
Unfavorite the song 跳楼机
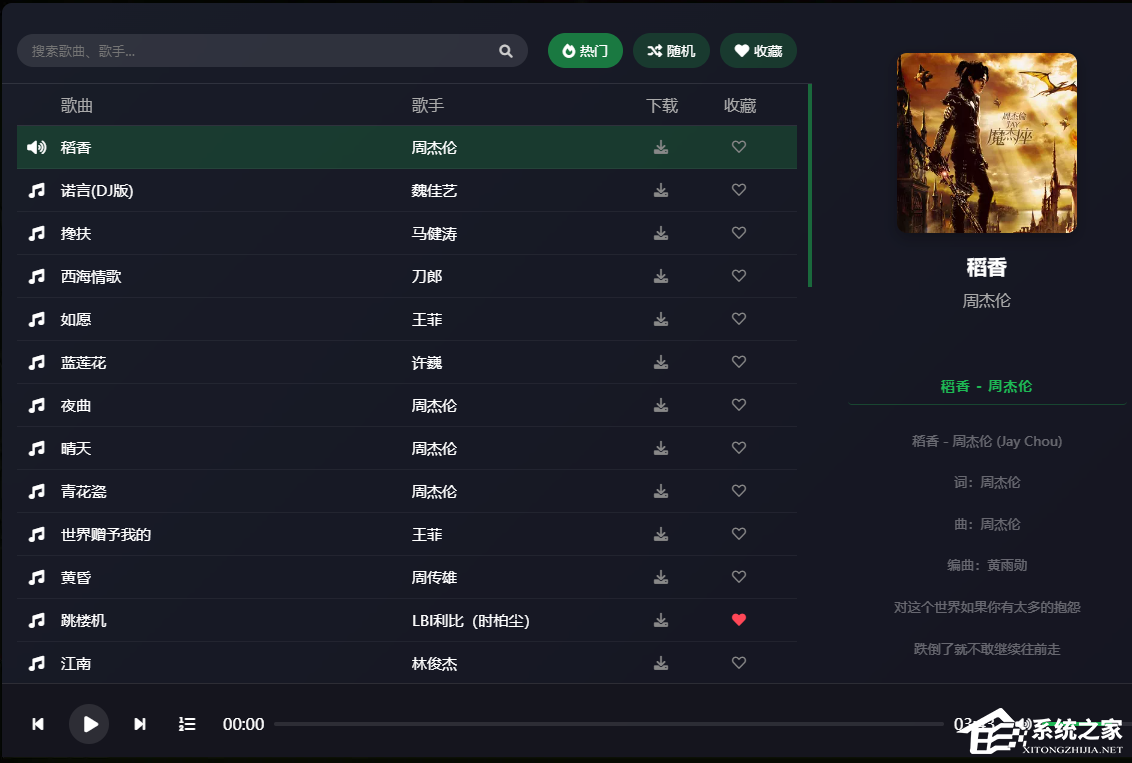[738, 619]
